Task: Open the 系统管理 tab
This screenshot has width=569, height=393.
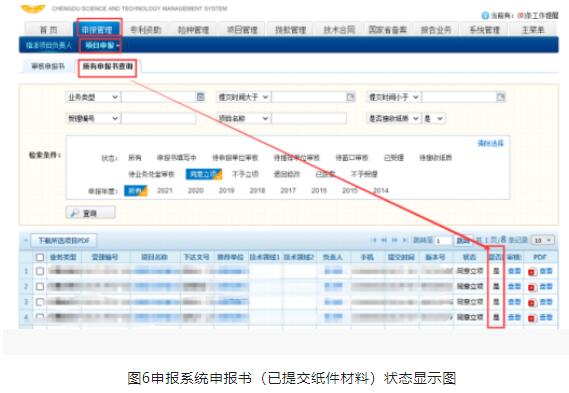Action: point(484,30)
